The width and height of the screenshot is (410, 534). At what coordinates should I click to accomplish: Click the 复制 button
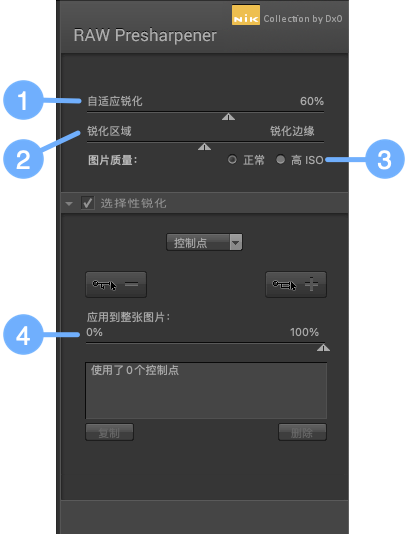(109, 432)
